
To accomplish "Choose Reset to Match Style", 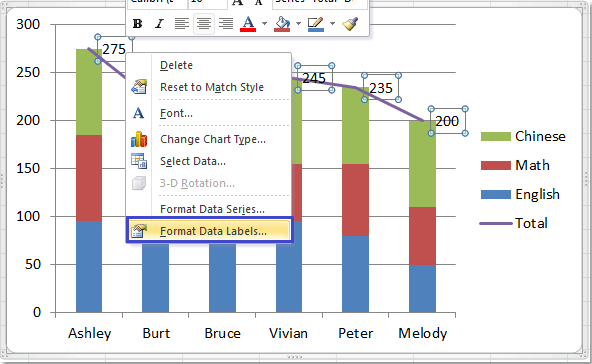I will pos(209,87).
